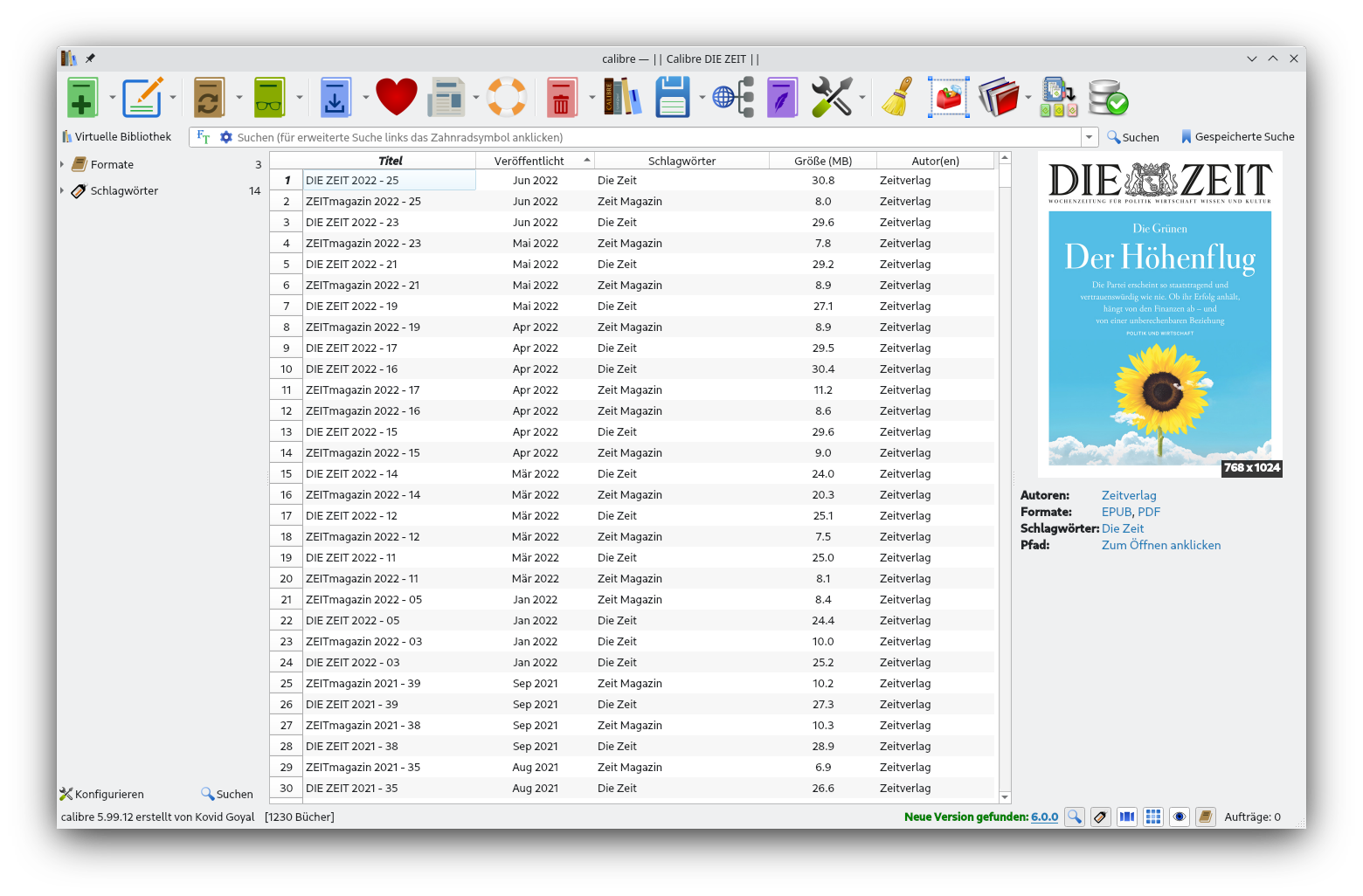
Task: Open the EPUB format link
Action: click(x=1117, y=512)
